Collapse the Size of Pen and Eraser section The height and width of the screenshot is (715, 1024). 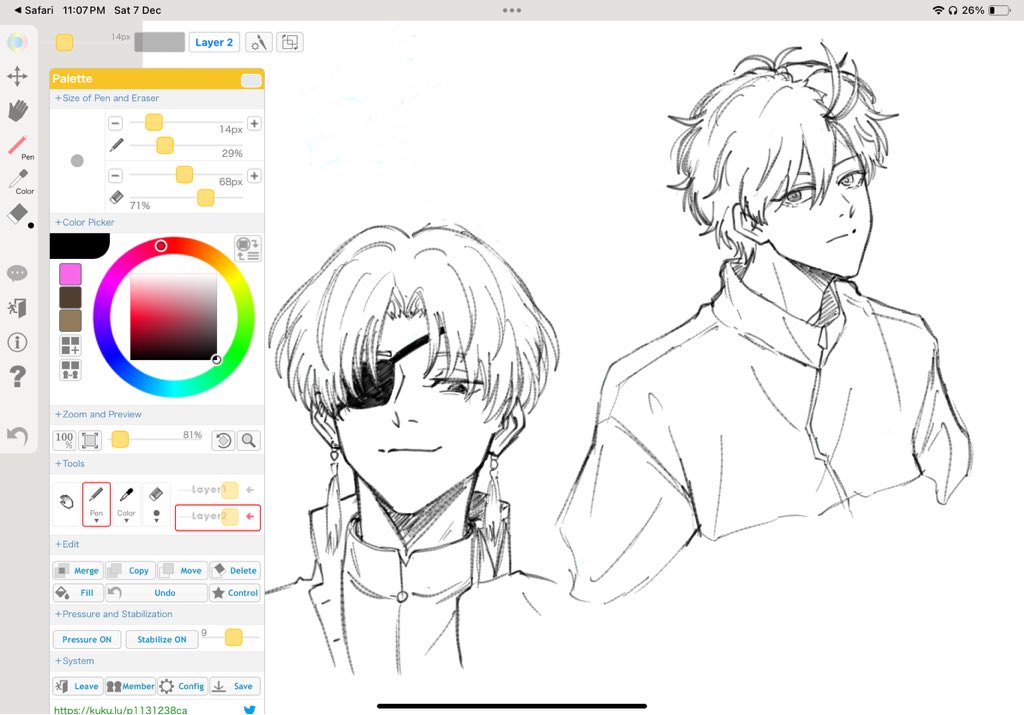(107, 98)
